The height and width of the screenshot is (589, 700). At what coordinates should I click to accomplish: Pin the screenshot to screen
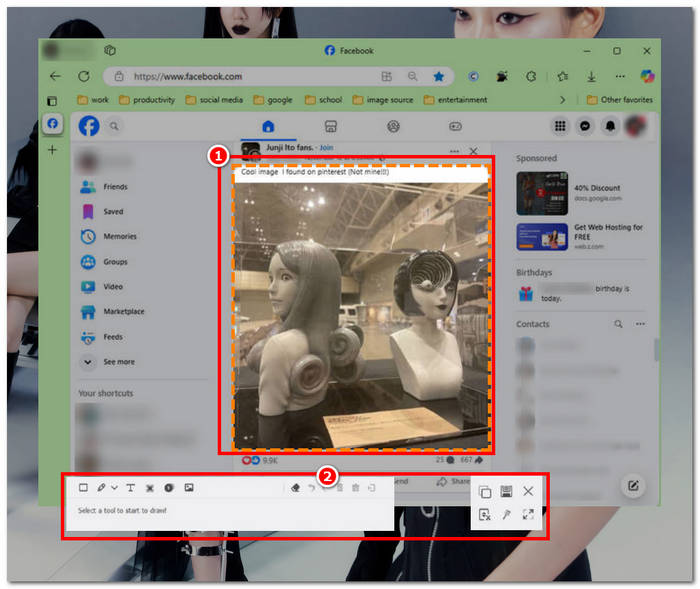click(506, 514)
